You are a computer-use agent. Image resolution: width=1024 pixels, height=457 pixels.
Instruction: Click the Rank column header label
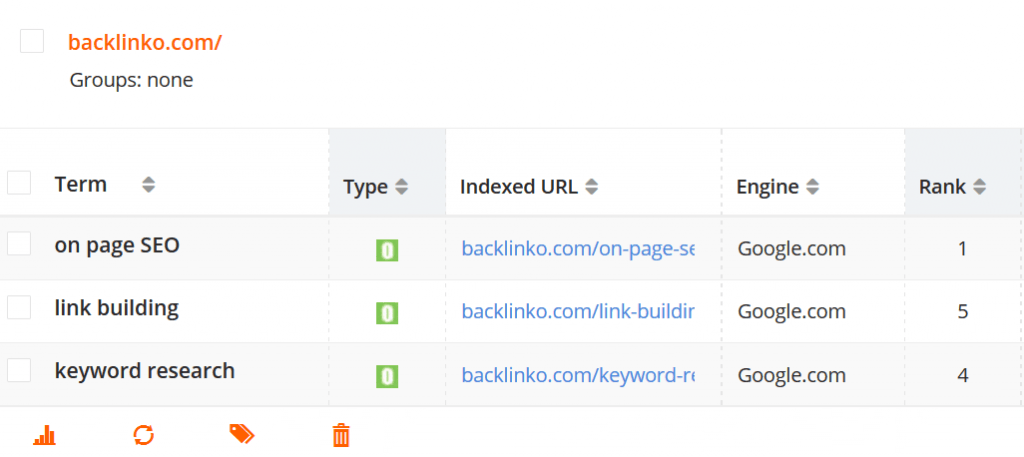coord(942,187)
